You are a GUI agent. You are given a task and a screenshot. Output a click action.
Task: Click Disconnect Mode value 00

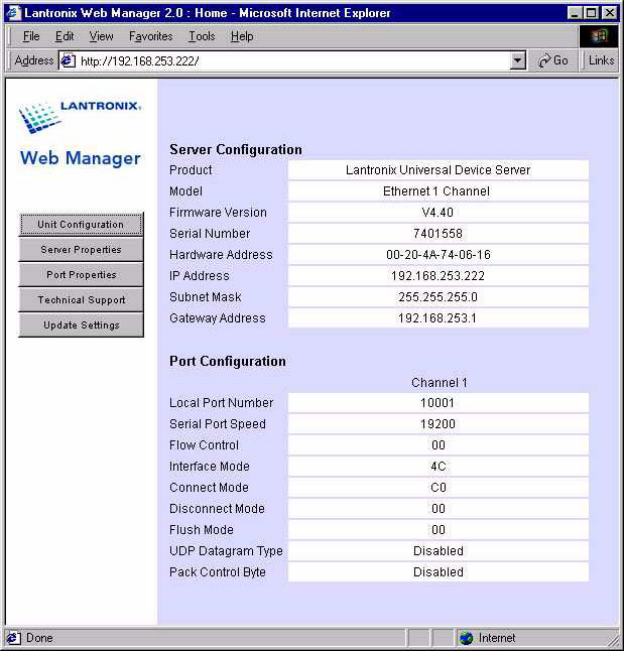(438, 509)
